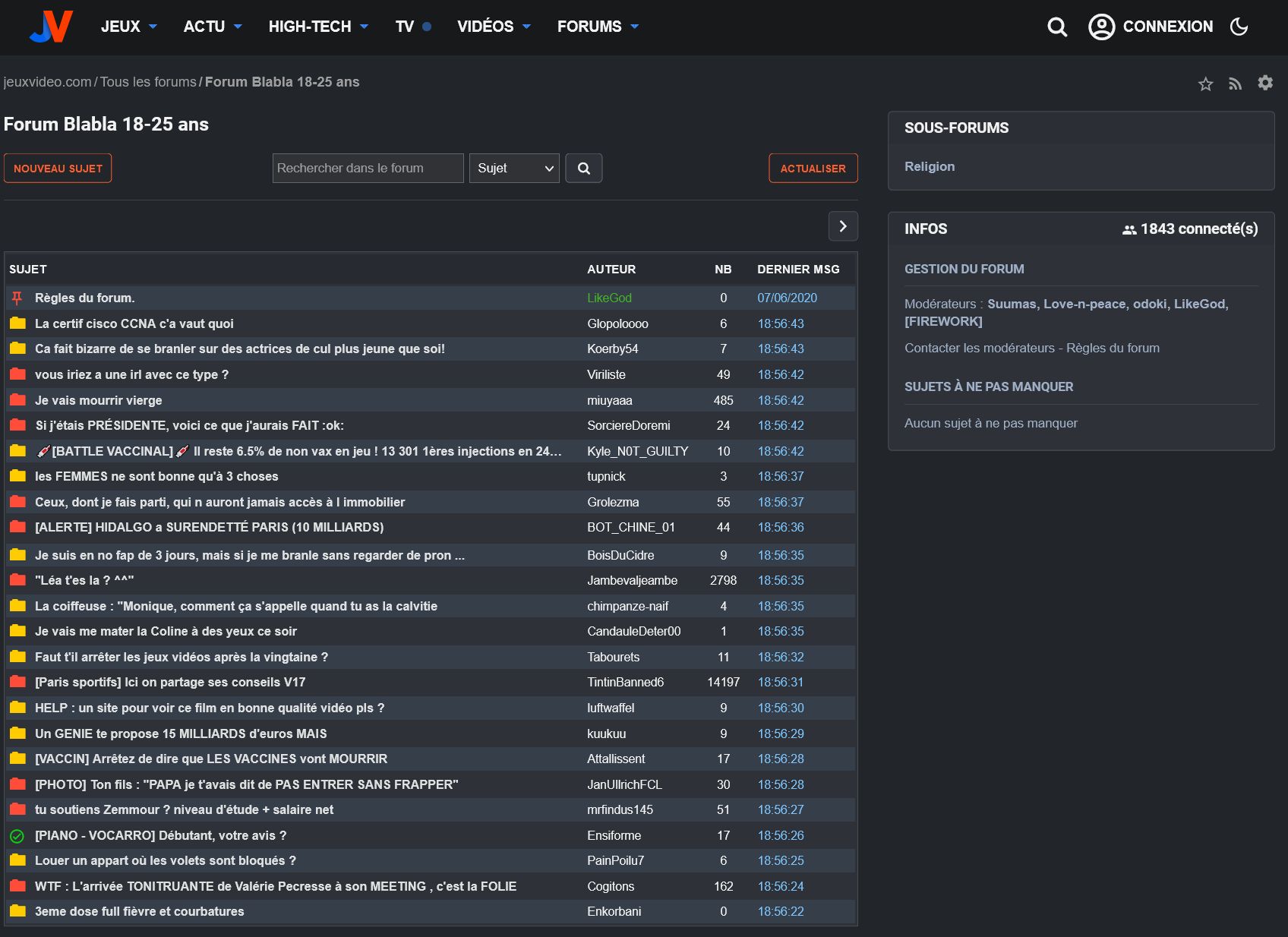The width and height of the screenshot is (1288, 937).
Task: Click folder icon of 3eme dose full fièvre
Action: pyautogui.click(x=17, y=911)
